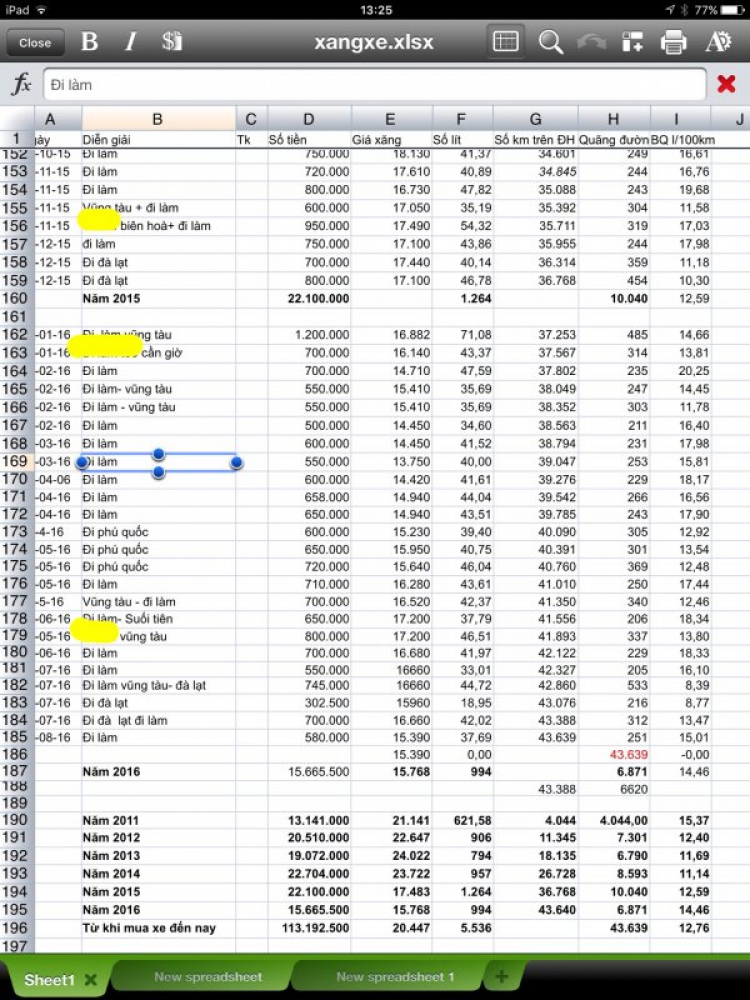750x1000 pixels.
Task: Open the insert cells icon
Action: [632, 42]
